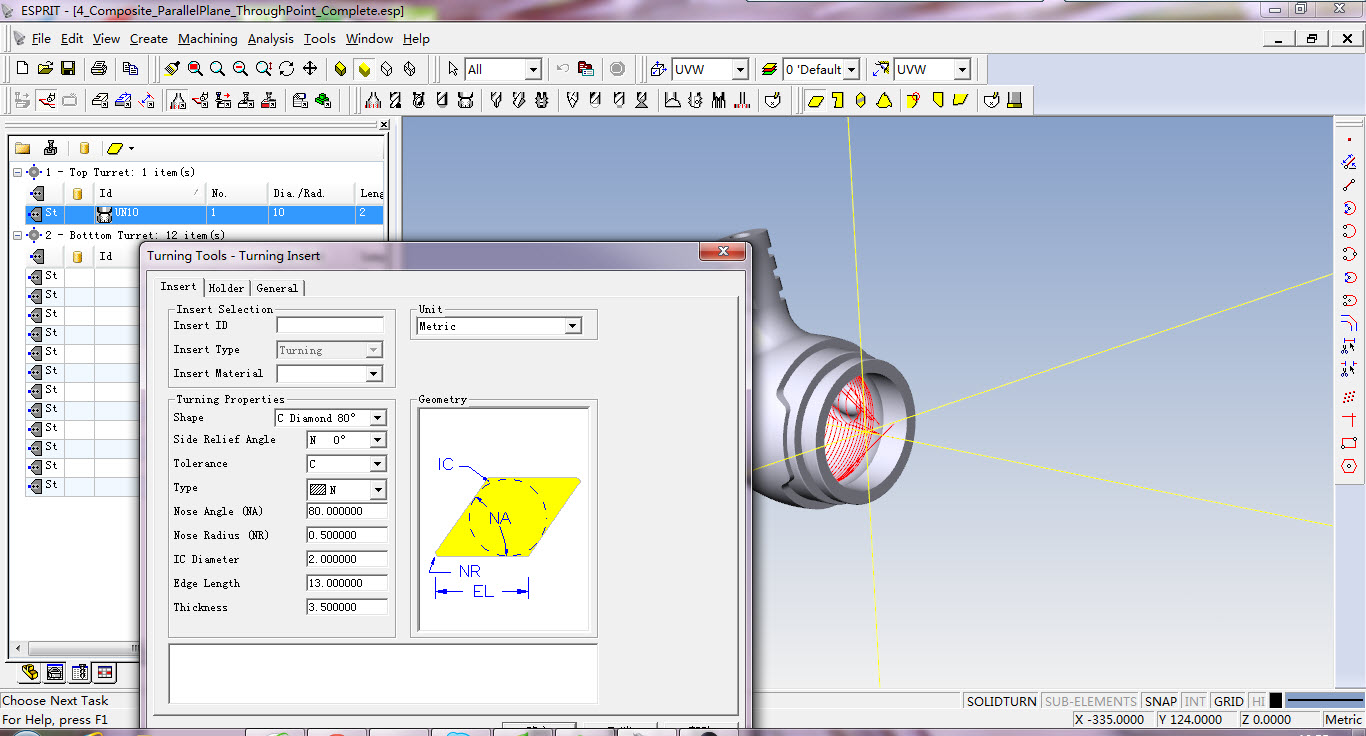Click the yellow triangle insert tool icon
1366x736 pixels.
[885, 100]
